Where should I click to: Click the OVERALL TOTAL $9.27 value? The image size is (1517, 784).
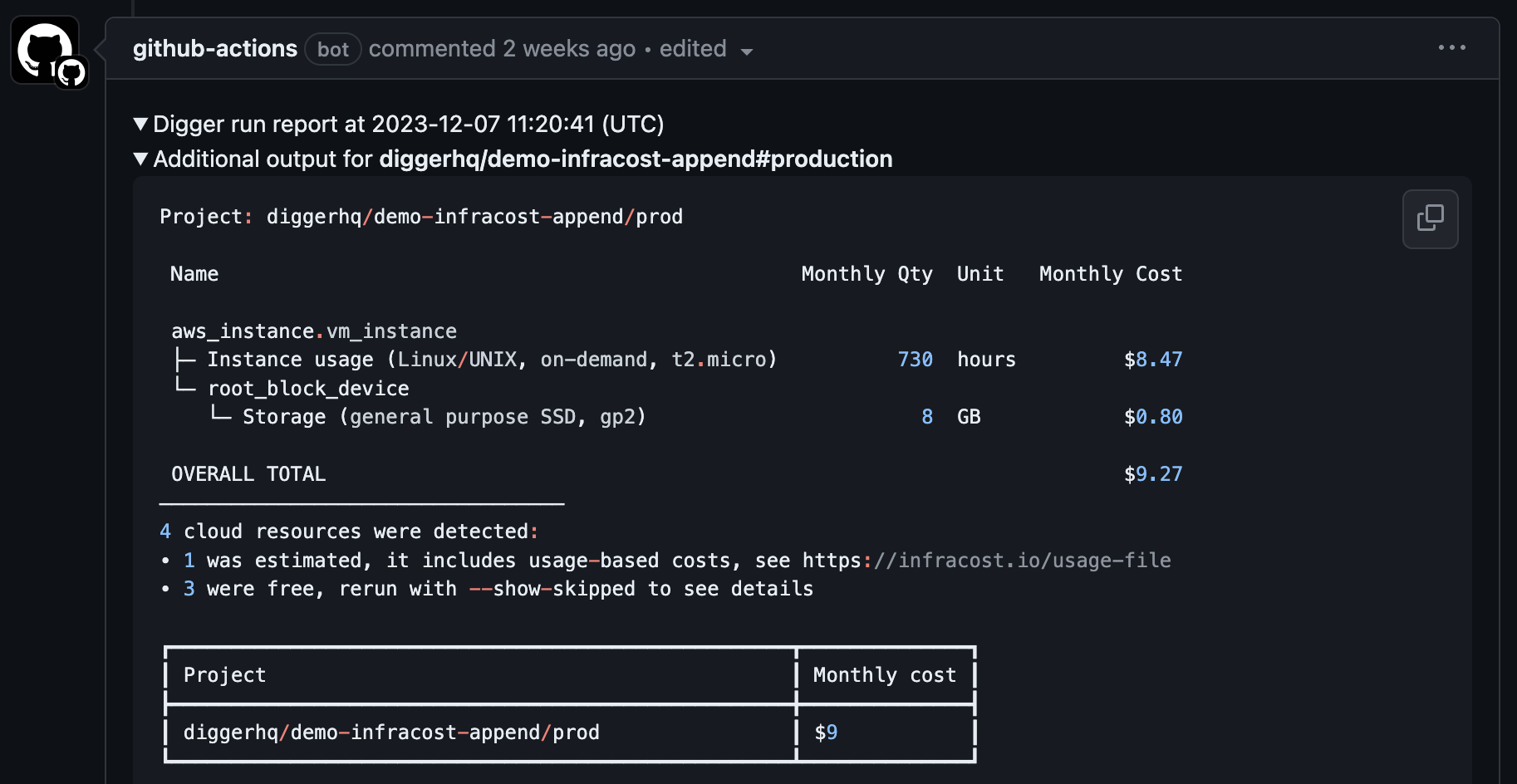click(1153, 474)
